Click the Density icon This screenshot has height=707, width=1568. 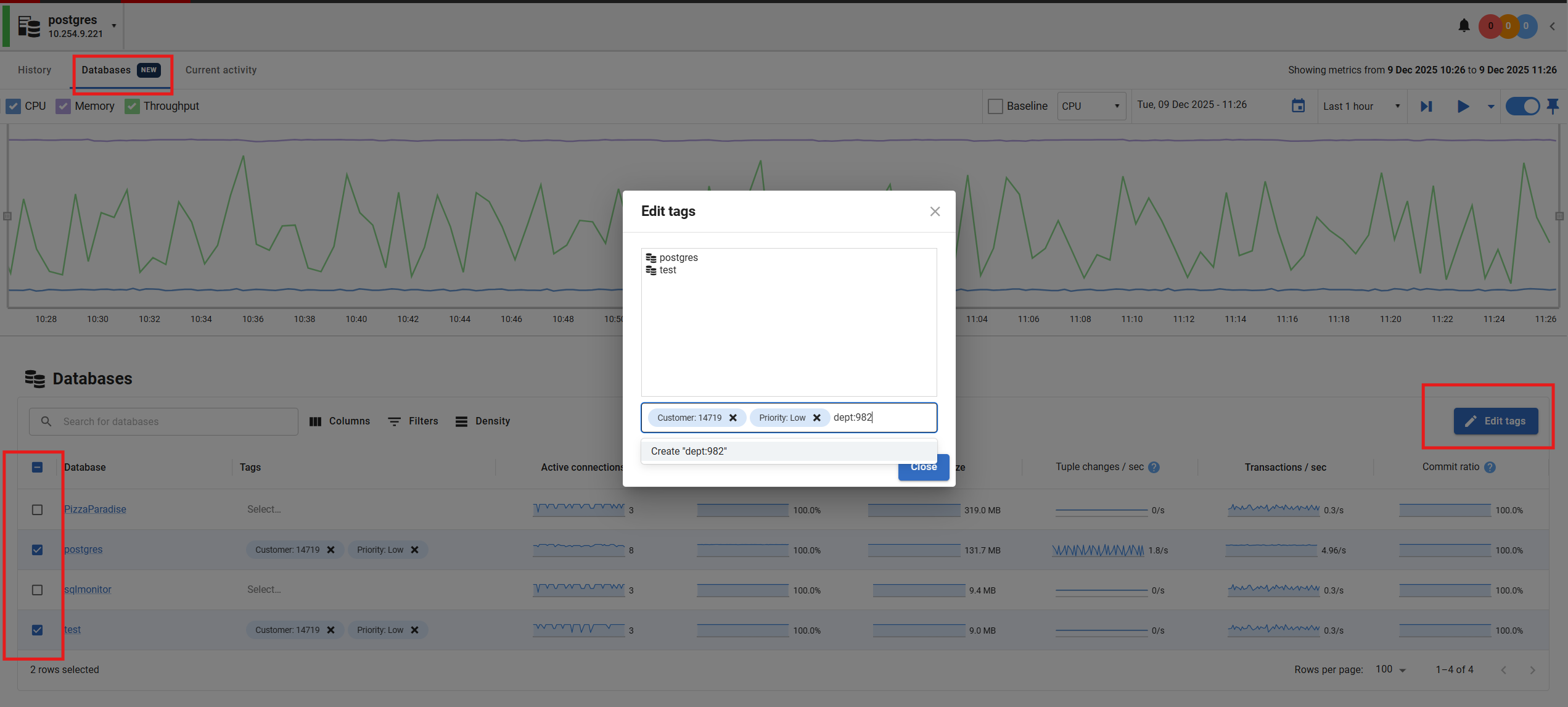(x=461, y=421)
